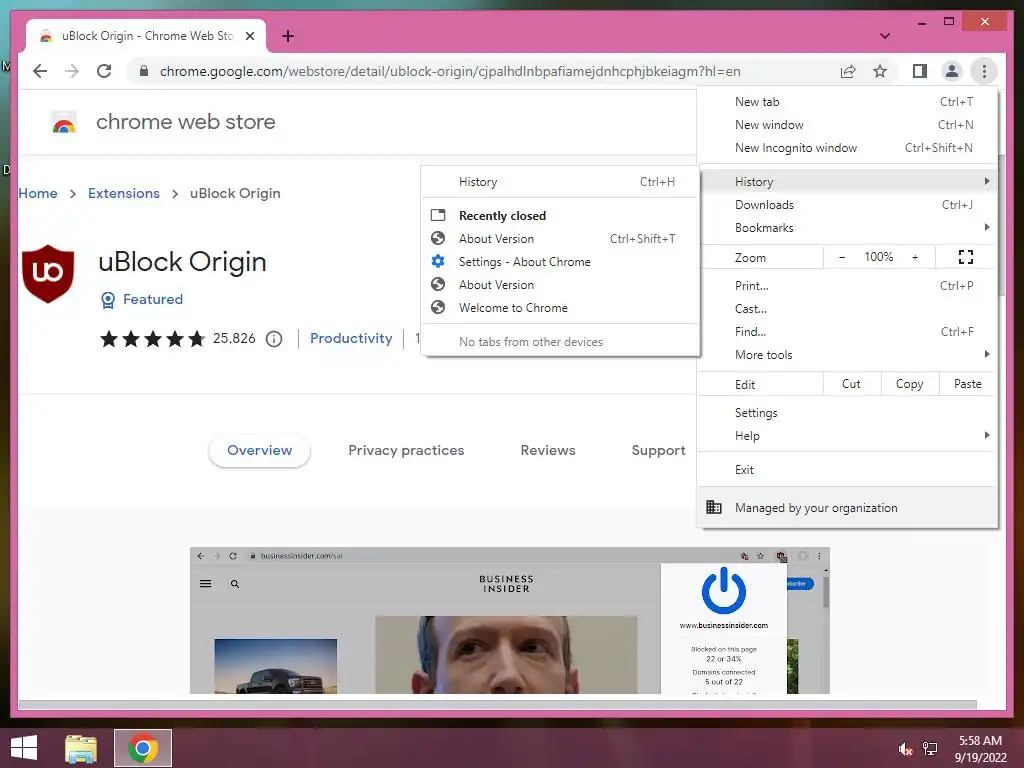The width and height of the screenshot is (1024, 768).
Task: Reload the page with the refresh icon
Action: coord(104,71)
